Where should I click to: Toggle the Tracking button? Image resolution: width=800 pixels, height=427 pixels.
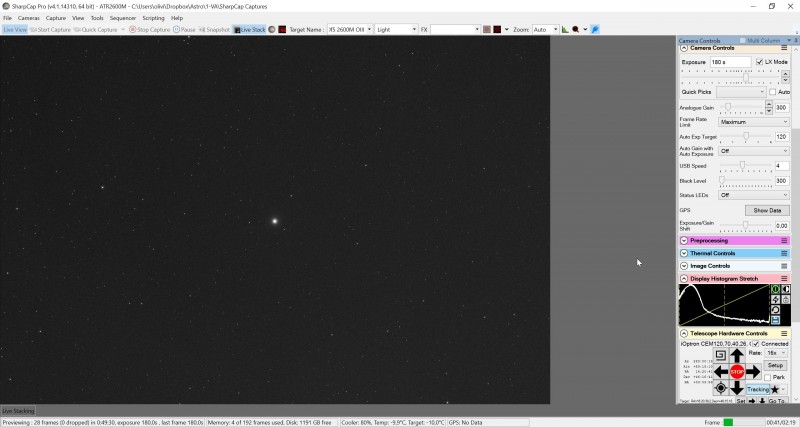pyautogui.click(x=758, y=389)
